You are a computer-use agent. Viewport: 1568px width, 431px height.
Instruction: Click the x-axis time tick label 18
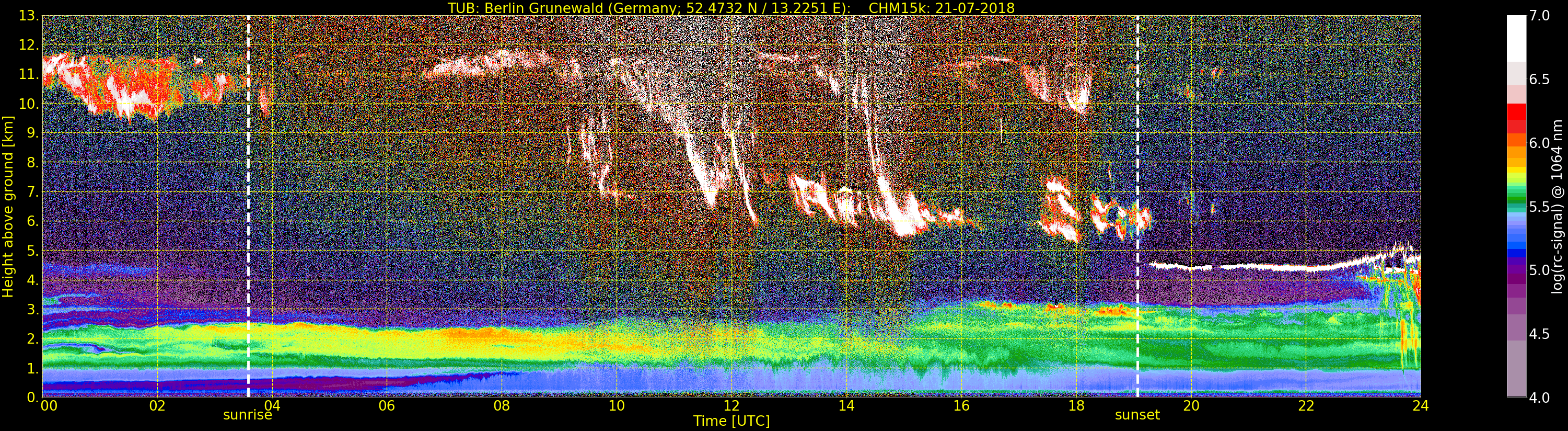(1076, 406)
